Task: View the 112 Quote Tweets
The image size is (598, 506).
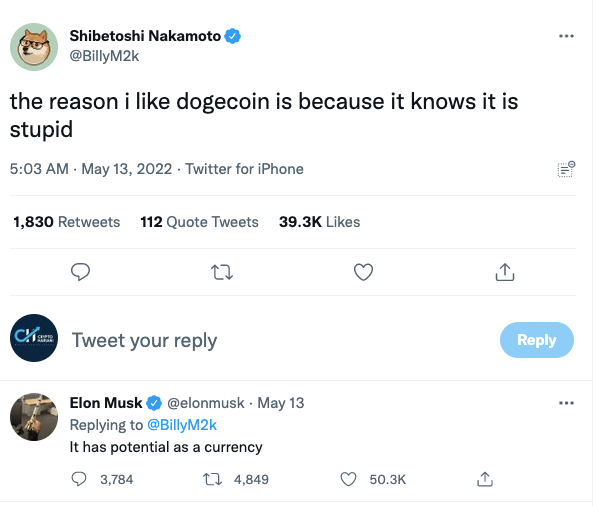Action: click(x=199, y=222)
